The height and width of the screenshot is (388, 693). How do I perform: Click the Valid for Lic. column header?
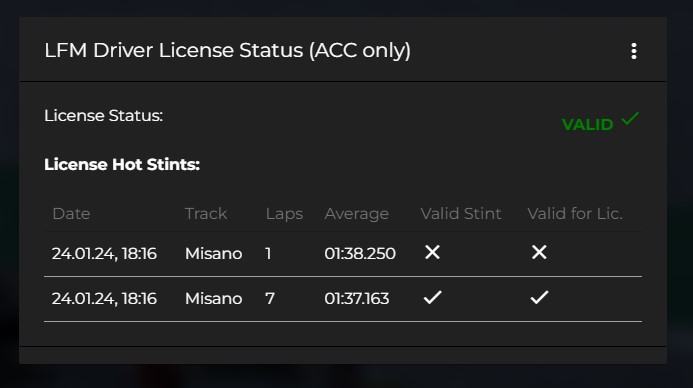click(575, 214)
